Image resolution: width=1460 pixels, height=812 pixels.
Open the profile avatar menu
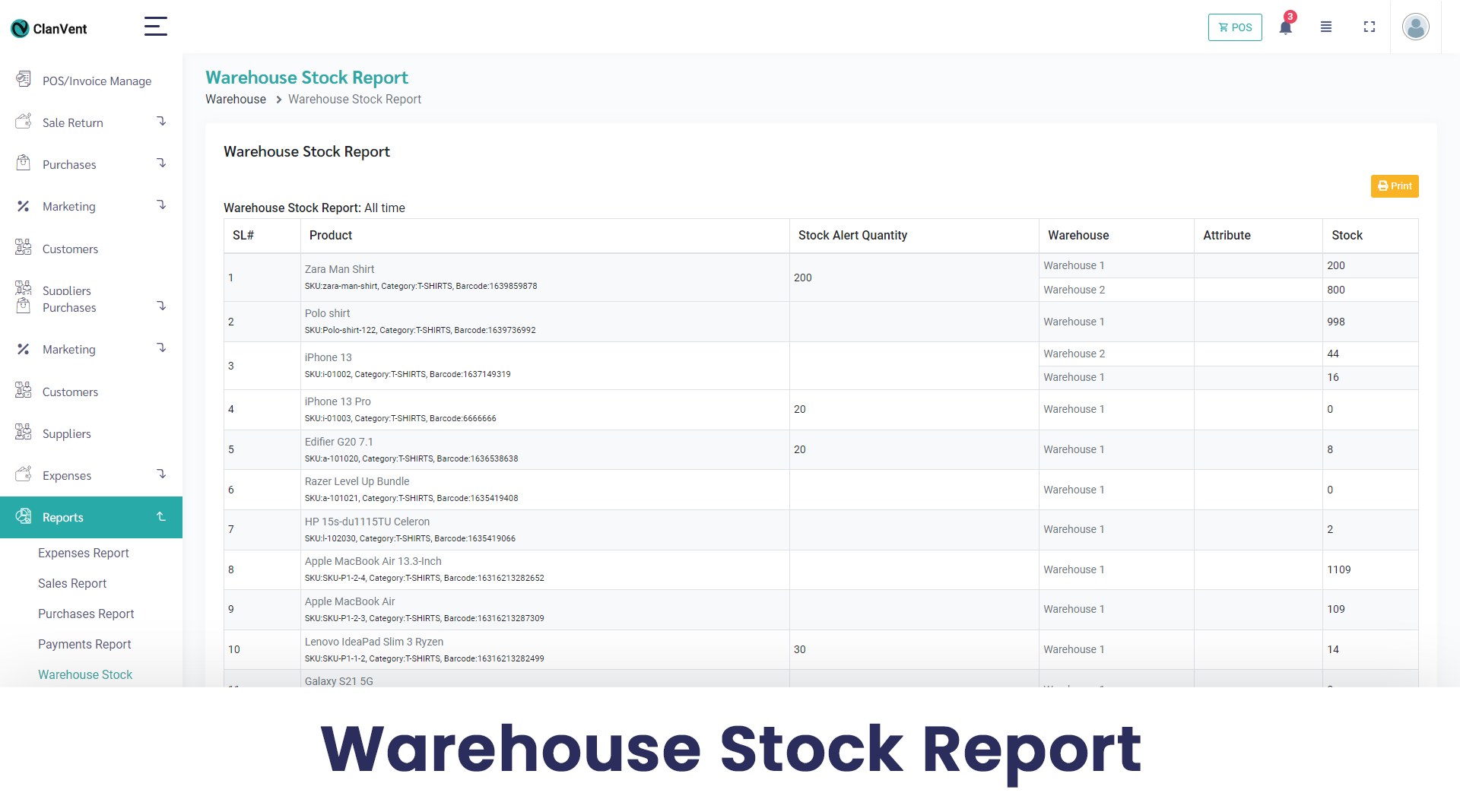click(x=1415, y=27)
